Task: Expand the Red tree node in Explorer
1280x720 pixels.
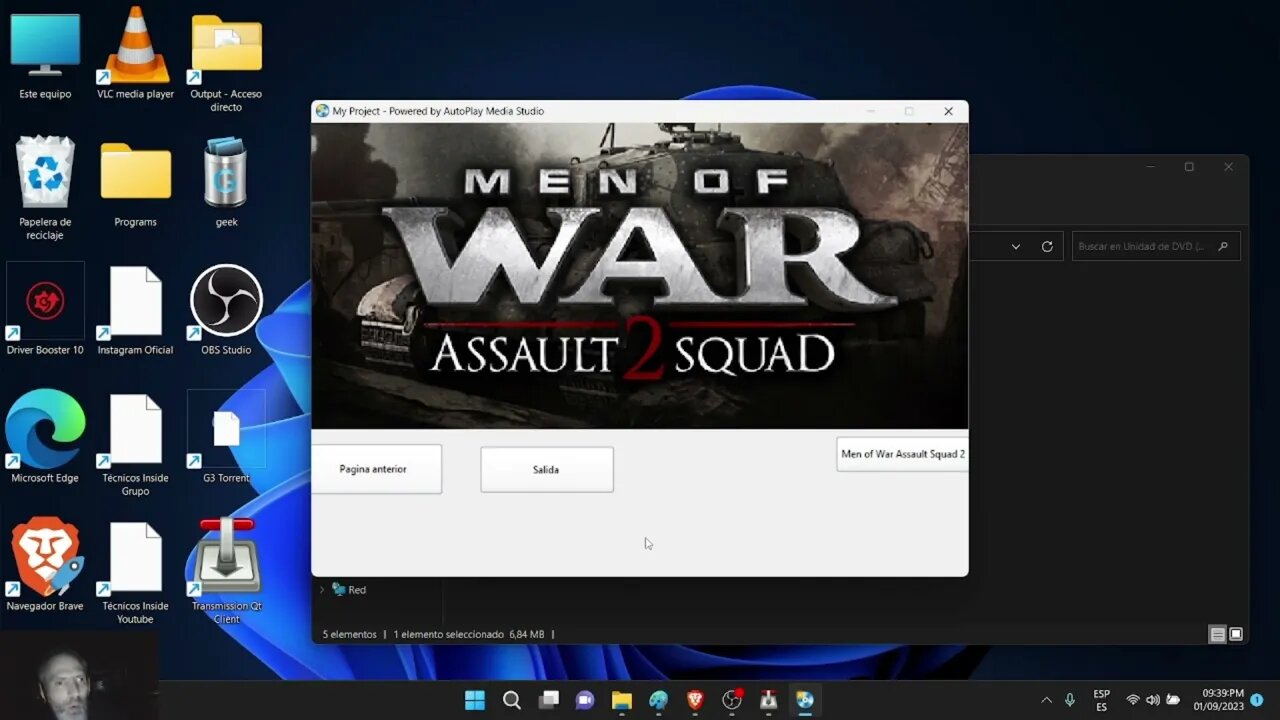Action: 321,590
